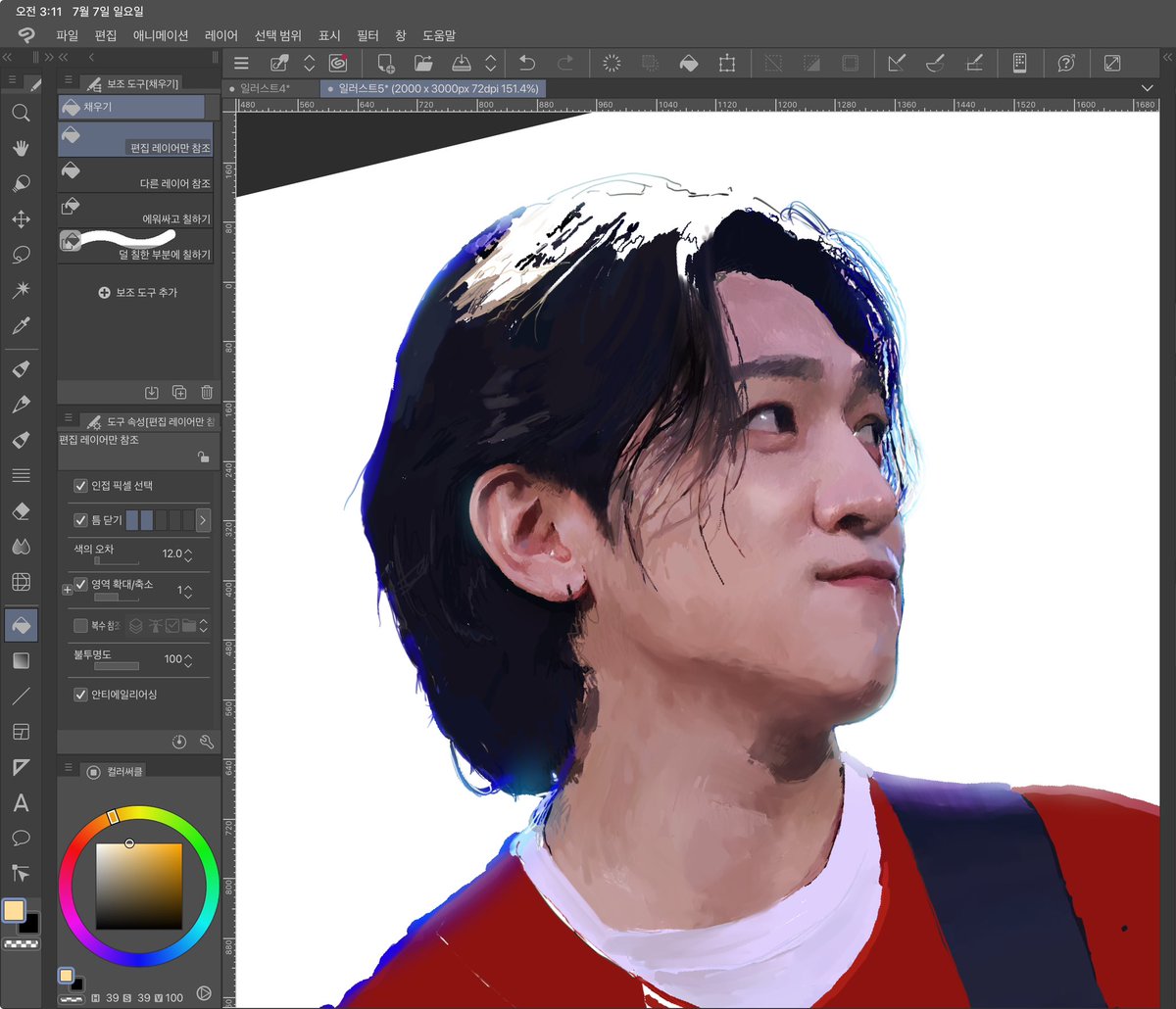
Task: Open 복수 참조 stepper arrows
Action: [x=204, y=625]
